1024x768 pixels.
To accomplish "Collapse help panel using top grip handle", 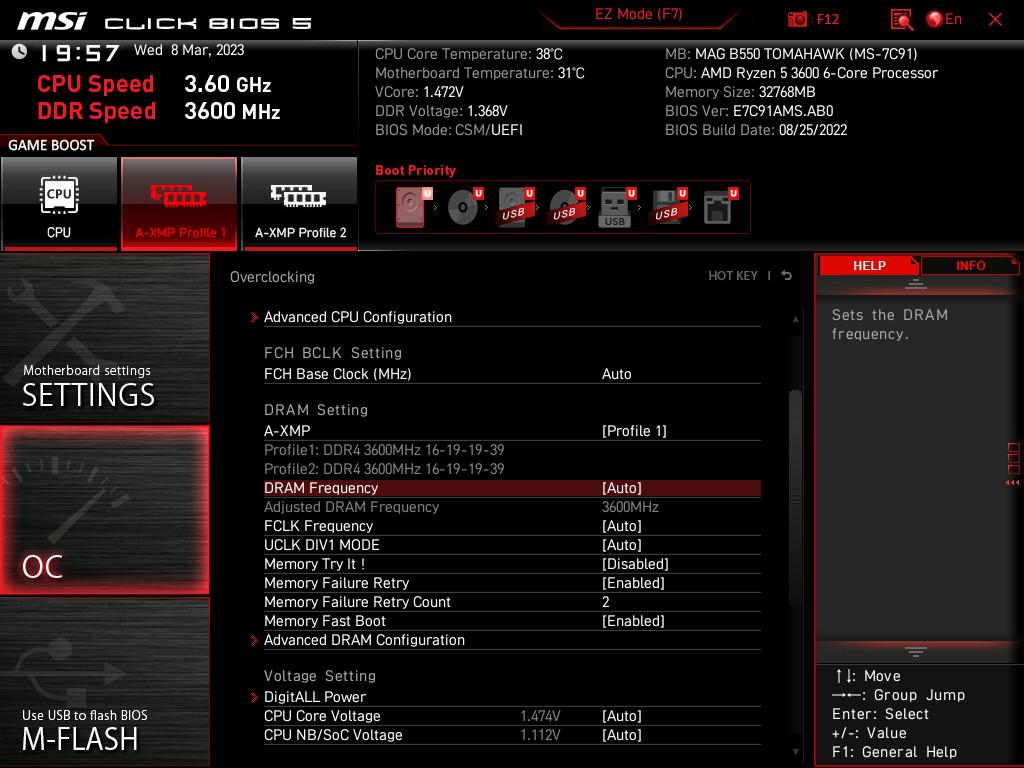I will (x=915, y=284).
